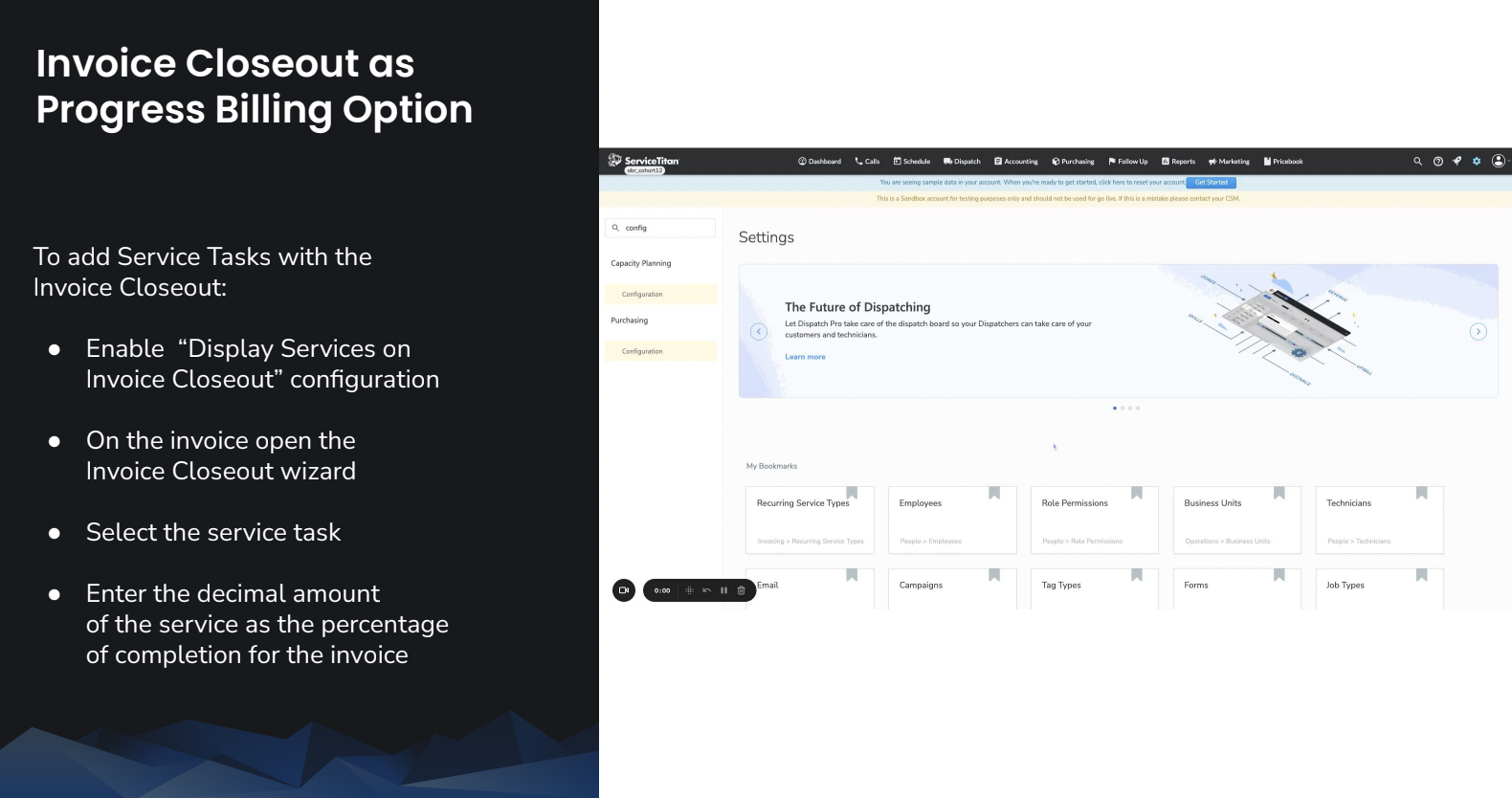Open the Email bookmark card
This screenshot has width=1512, height=798.
(x=810, y=588)
